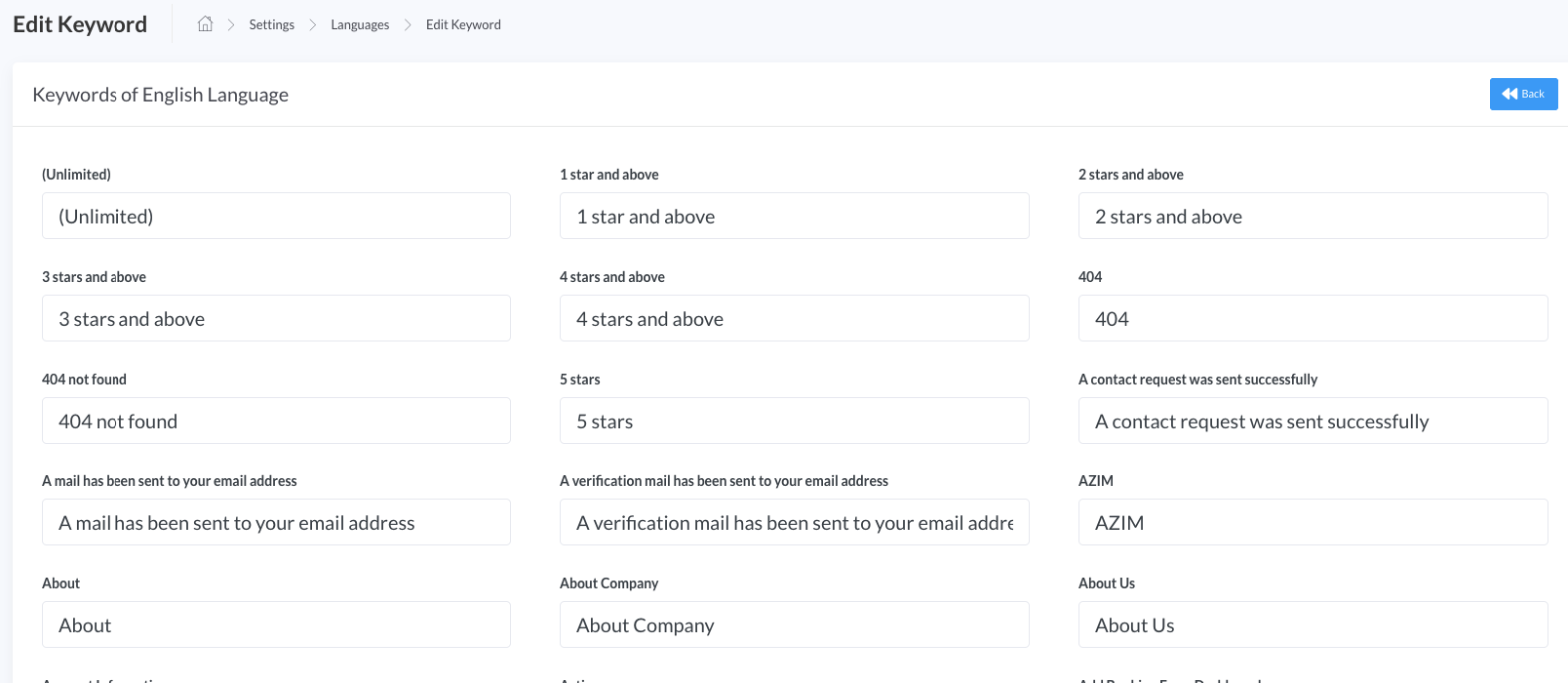Focus the '404 not found' input
The height and width of the screenshot is (683, 1568).
(276, 421)
